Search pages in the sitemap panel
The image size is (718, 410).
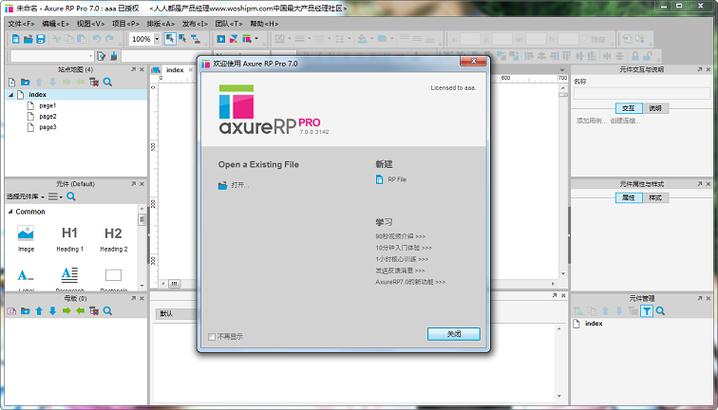[108, 82]
